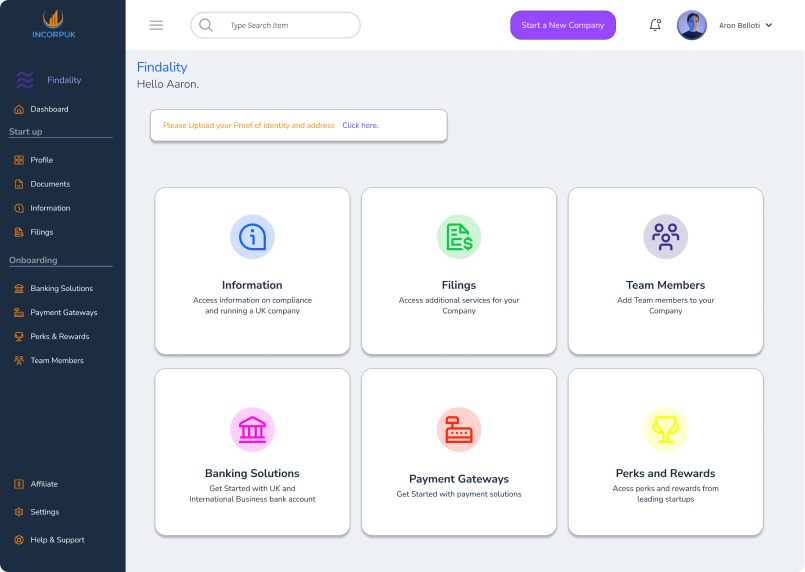805x572 pixels.
Task: Click the purple Team Members card icon
Action: [665, 237]
